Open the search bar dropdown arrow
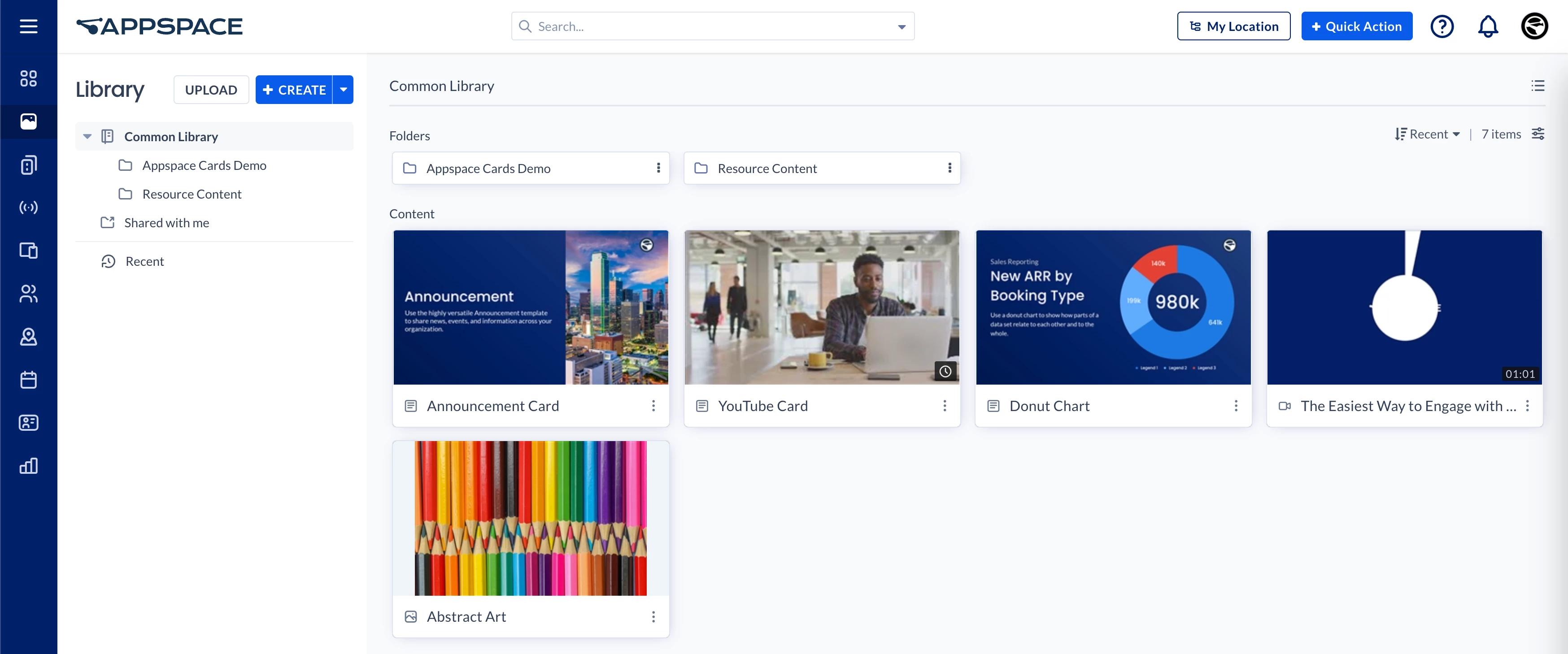Screen dimensions: 1568x654 pyautogui.click(x=902, y=27)
